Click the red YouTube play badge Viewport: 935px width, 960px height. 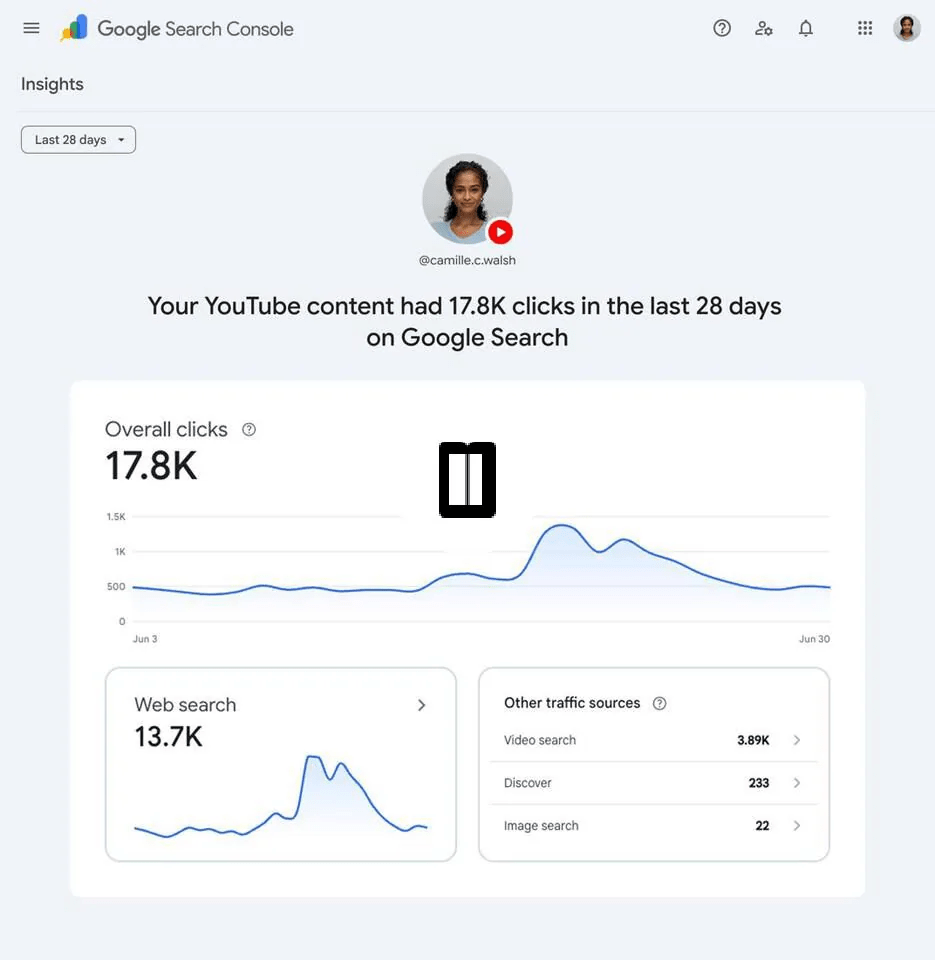point(500,232)
